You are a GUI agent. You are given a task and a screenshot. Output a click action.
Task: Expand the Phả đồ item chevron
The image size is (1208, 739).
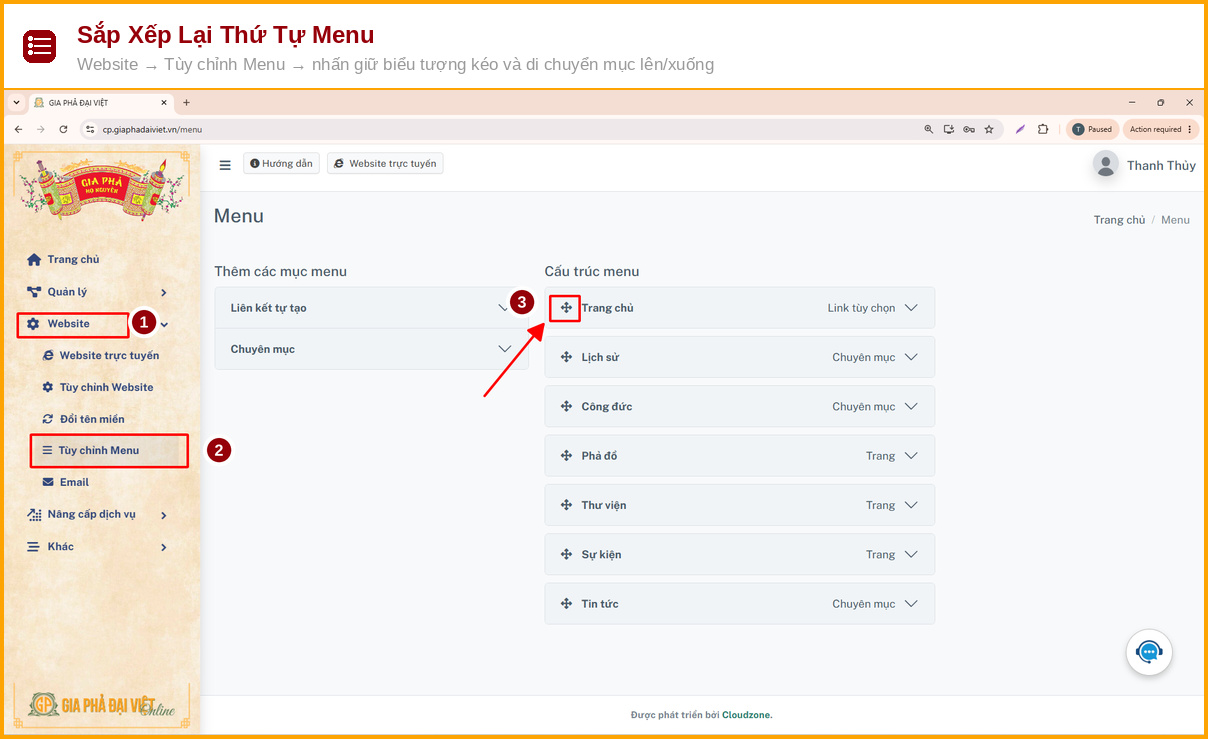[x=911, y=456]
